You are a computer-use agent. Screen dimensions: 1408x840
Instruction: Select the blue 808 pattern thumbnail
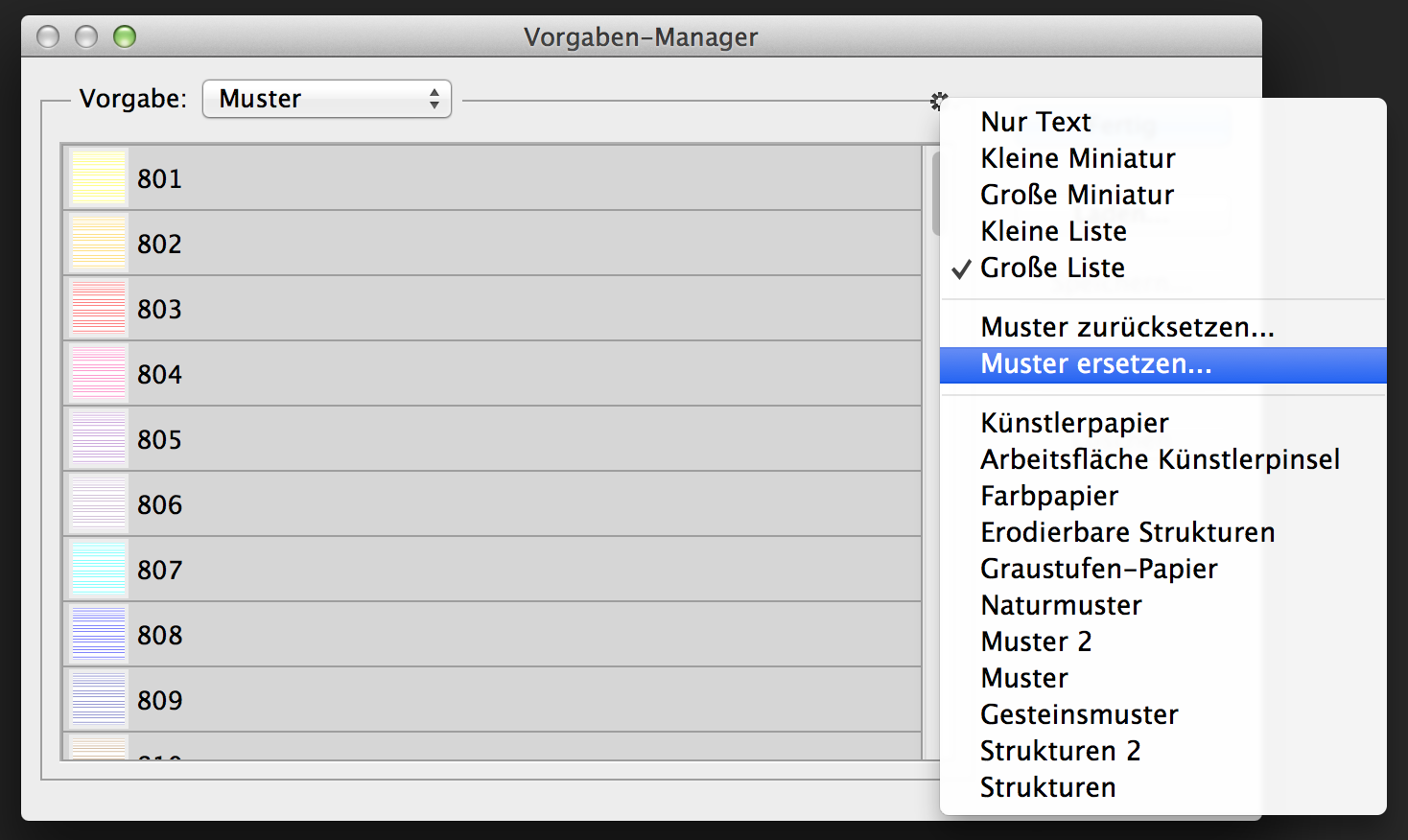click(x=99, y=635)
